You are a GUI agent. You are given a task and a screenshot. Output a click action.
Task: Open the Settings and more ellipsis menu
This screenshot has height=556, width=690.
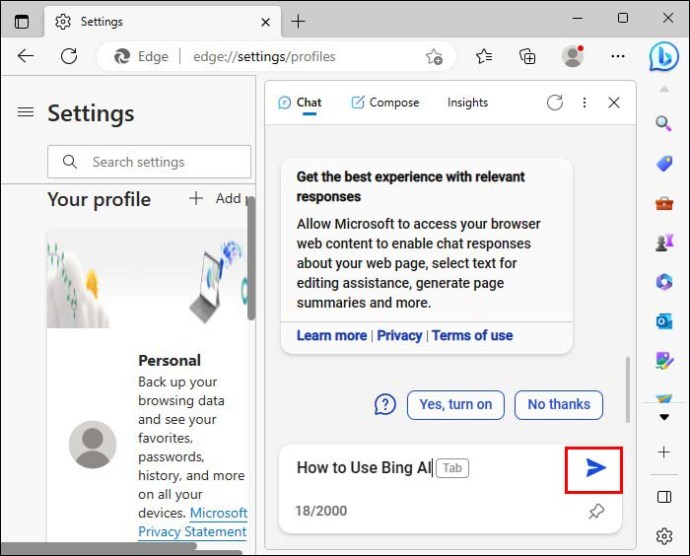coord(618,56)
